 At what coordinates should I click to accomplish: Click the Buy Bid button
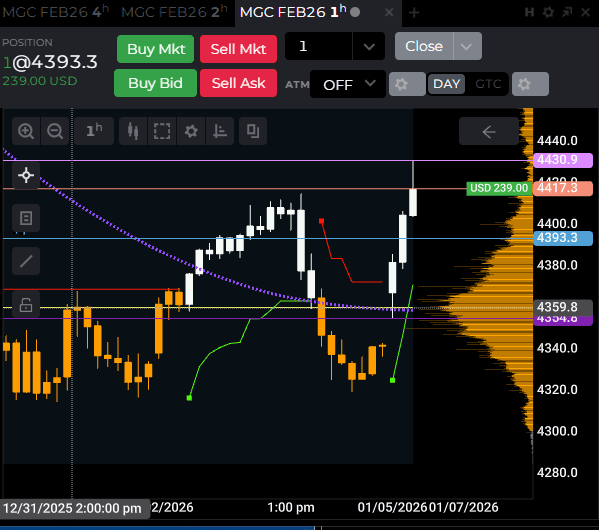pyautogui.click(x=155, y=83)
